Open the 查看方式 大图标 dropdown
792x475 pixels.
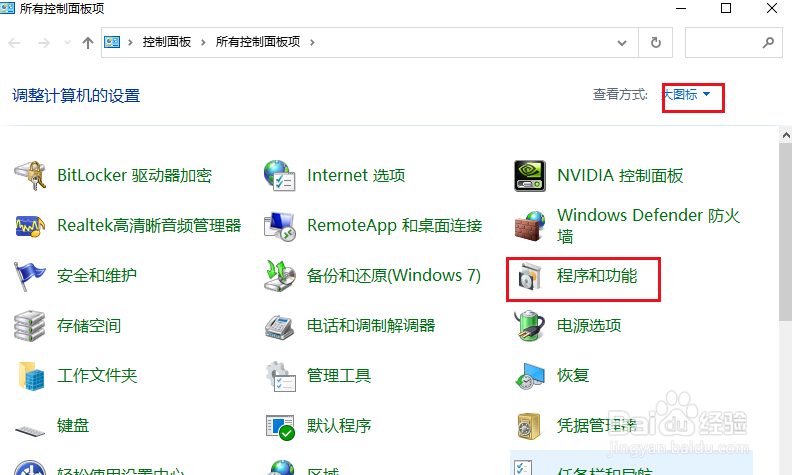(x=687, y=94)
